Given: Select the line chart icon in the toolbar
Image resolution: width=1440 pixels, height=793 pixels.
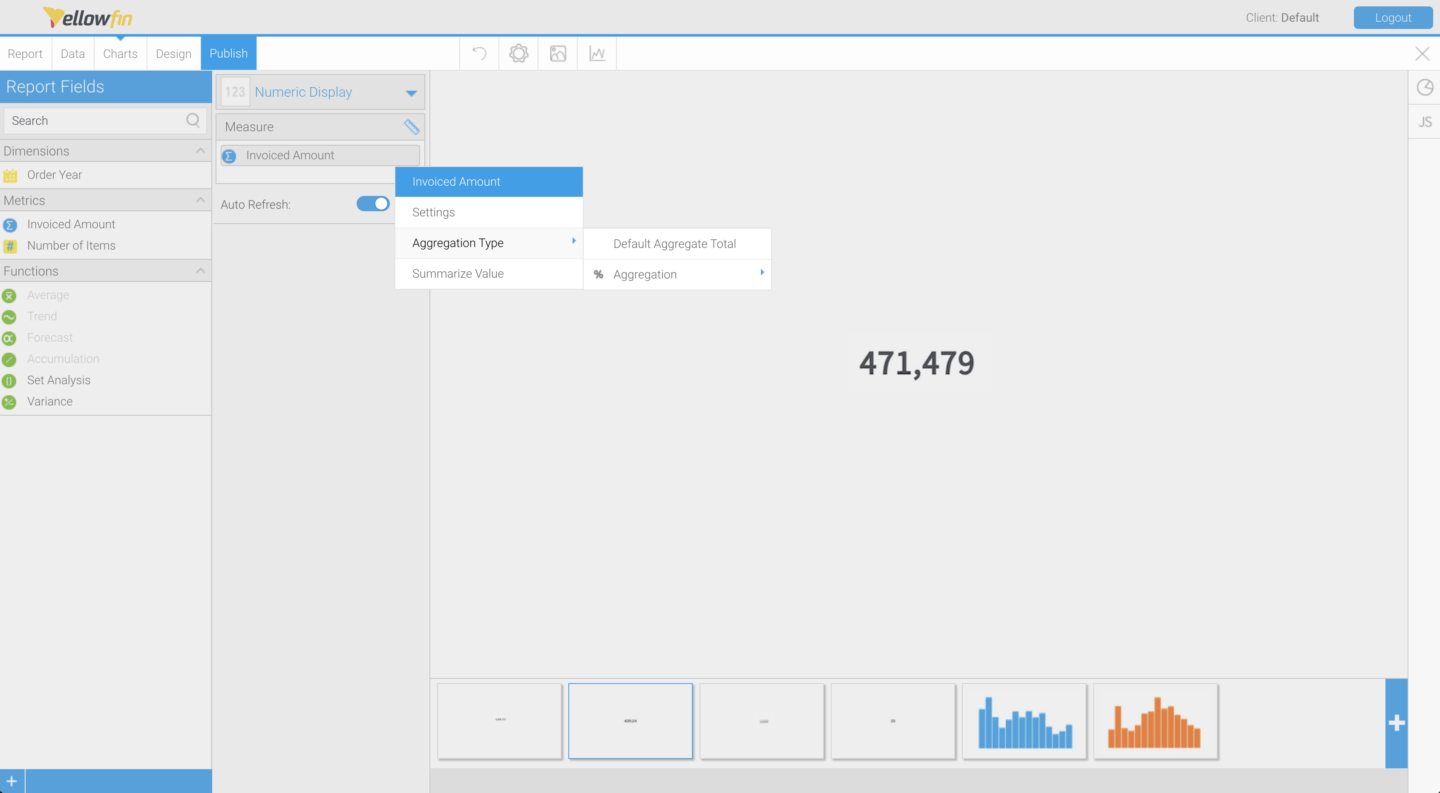Looking at the screenshot, I should [596, 53].
